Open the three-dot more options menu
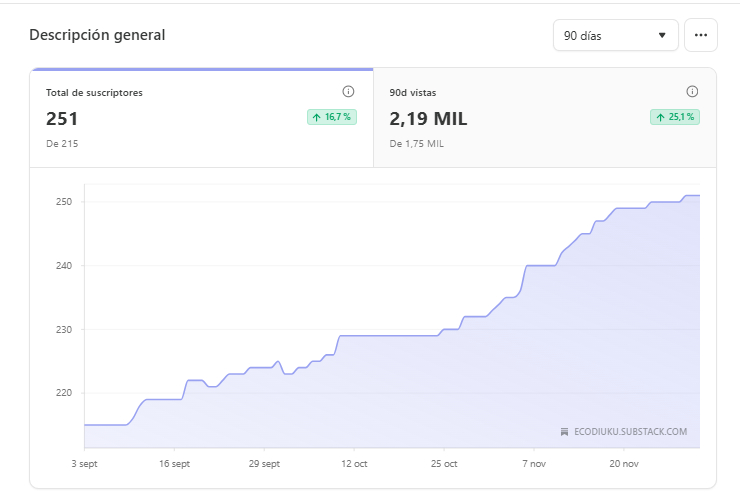Image resolution: width=740 pixels, height=502 pixels. 701,35
